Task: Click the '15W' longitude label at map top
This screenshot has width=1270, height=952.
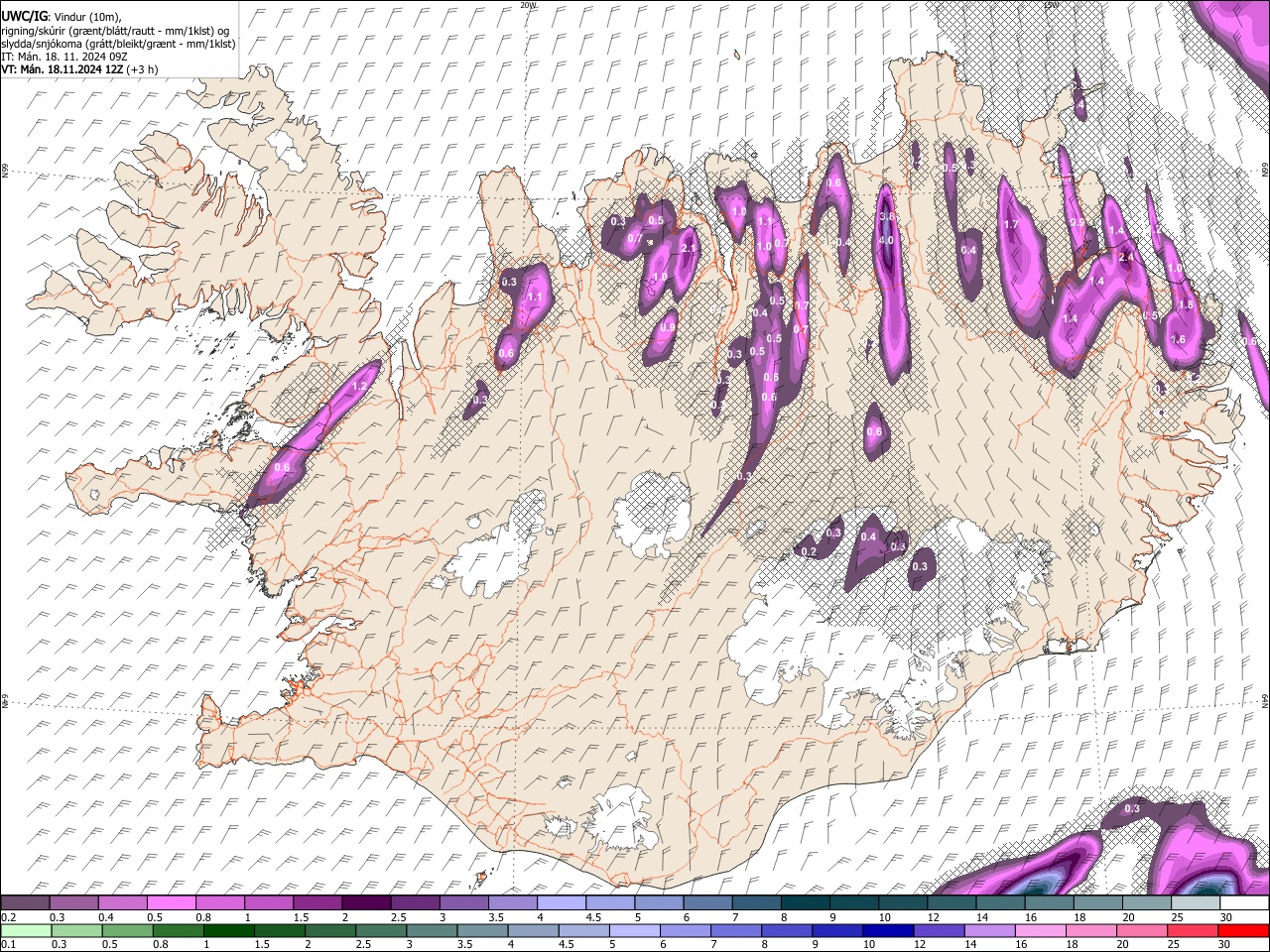Action: pos(1053,5)
